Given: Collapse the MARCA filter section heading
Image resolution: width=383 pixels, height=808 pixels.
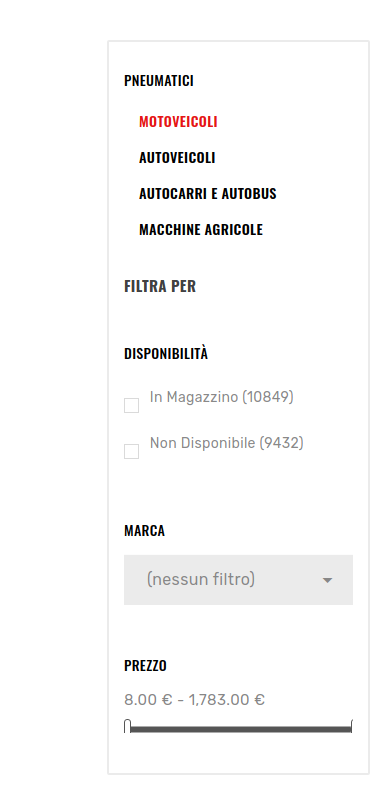Looking at the screenshot, I should [144, 531].
